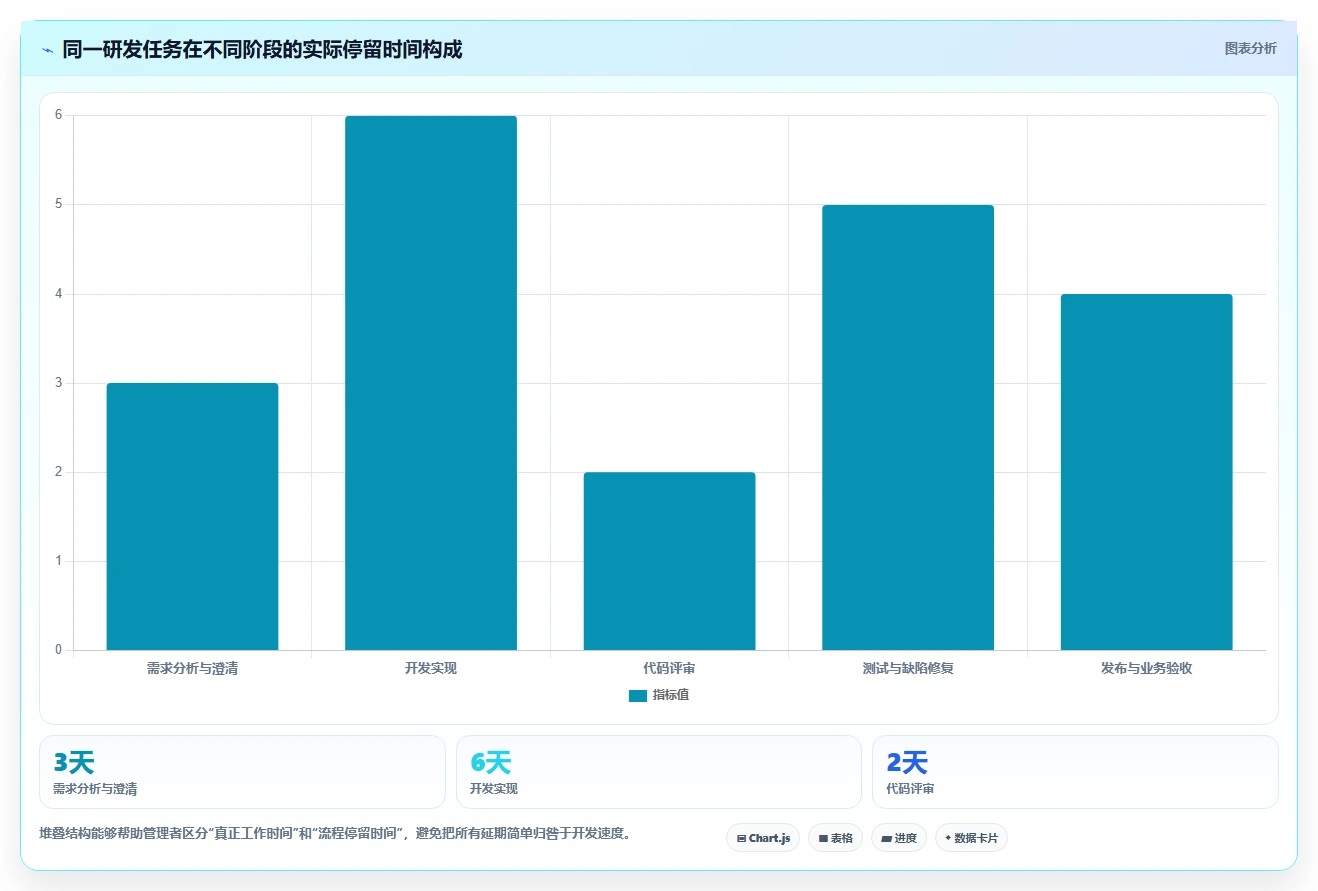Click y-axis value 4
Image resolution: width=1318 pixels, height=891 pixels.
point(59,294)
